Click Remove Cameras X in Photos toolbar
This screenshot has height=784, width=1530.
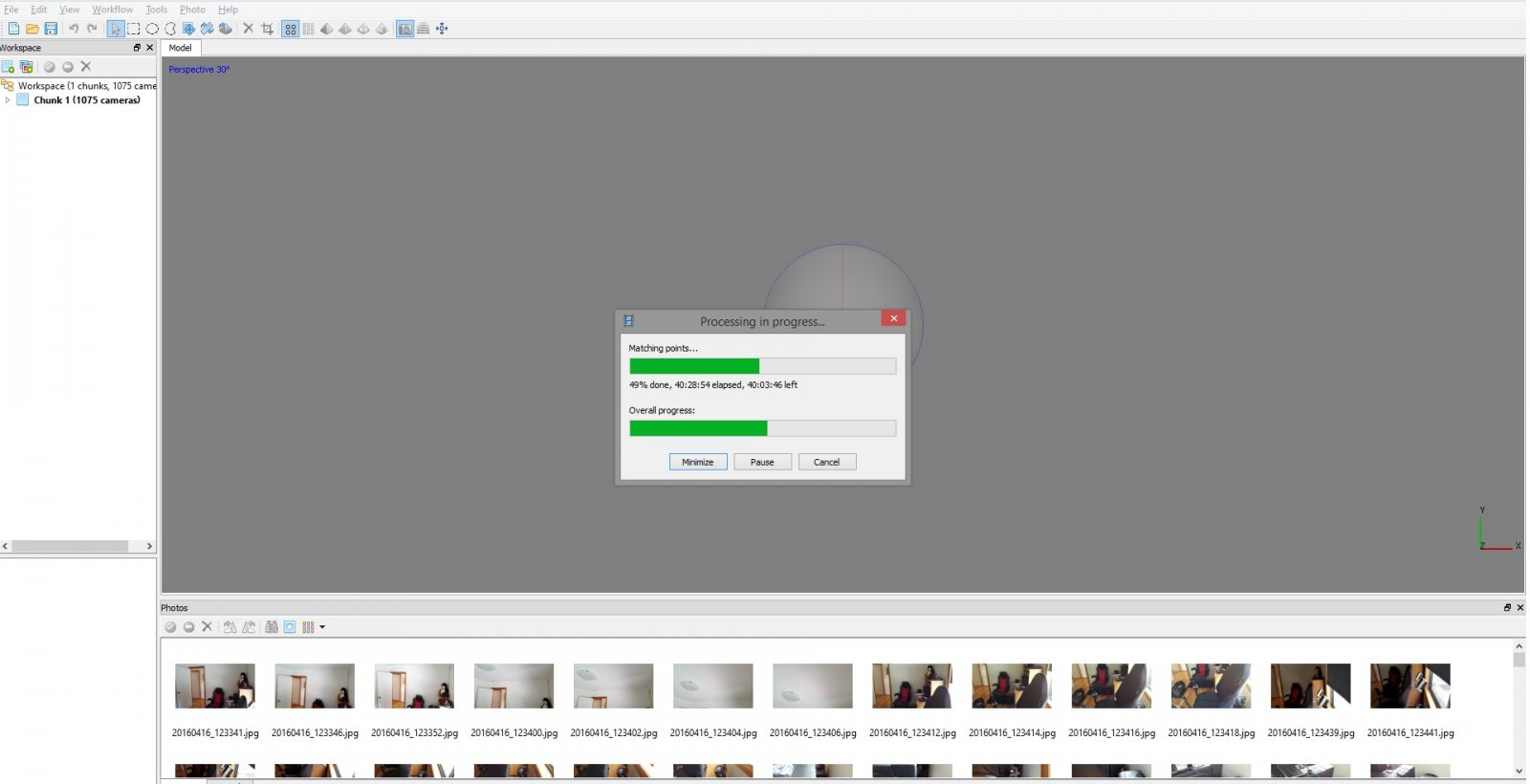[x=207, y=627]
